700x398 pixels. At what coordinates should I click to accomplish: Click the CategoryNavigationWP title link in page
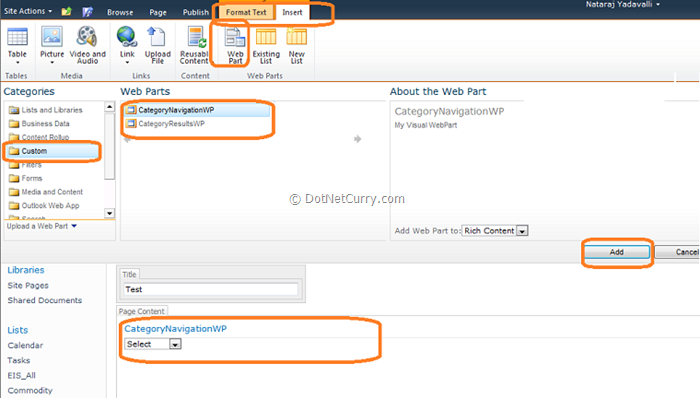click(175, 329)
